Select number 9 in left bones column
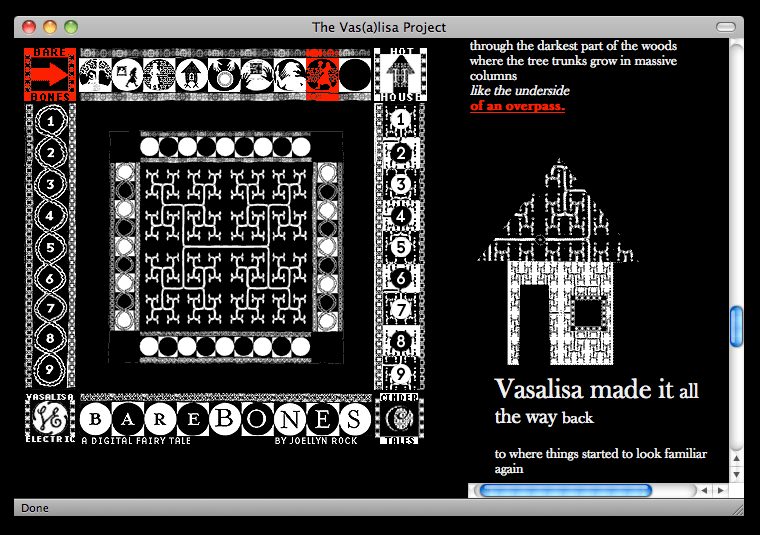This screenshot has width=760, height=535. tap(51, 369)
